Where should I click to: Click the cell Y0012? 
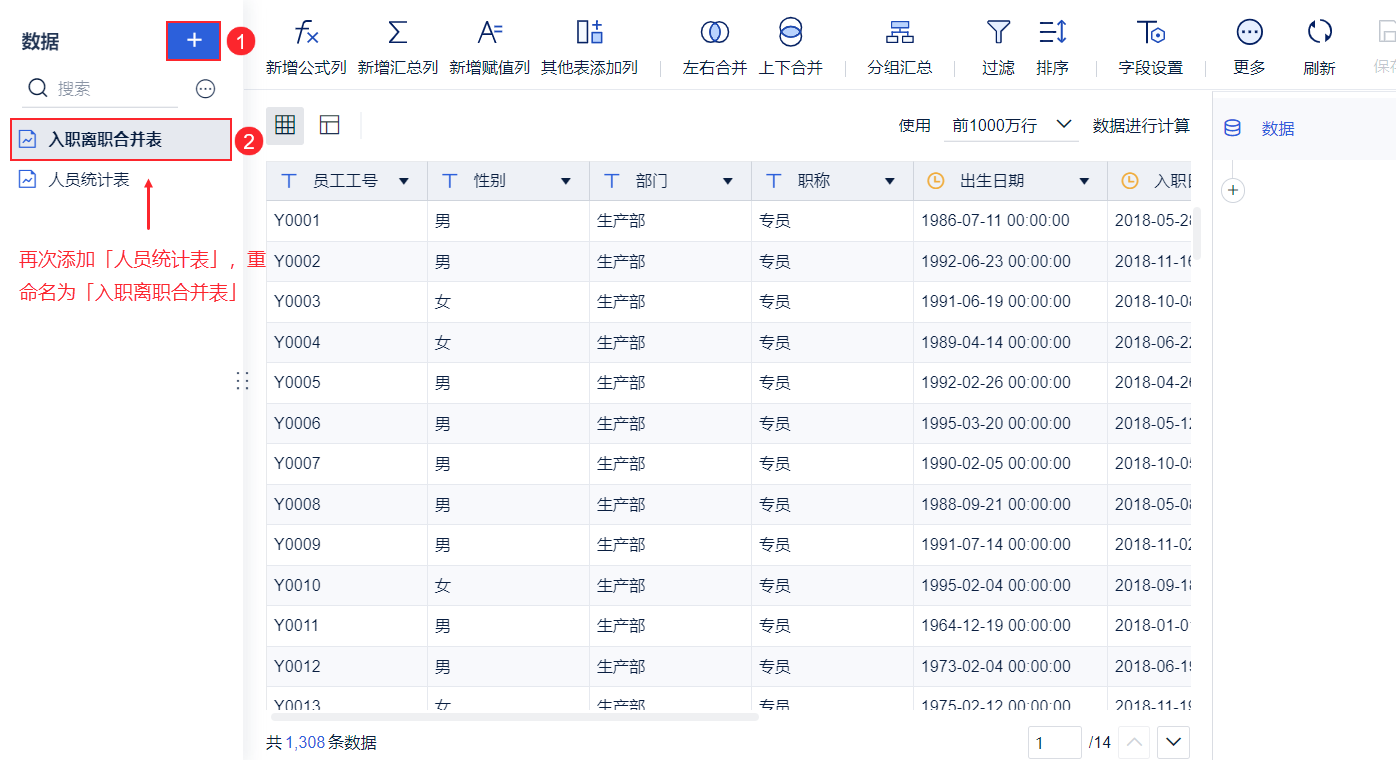pyautogui.click(x=347, y=667)
